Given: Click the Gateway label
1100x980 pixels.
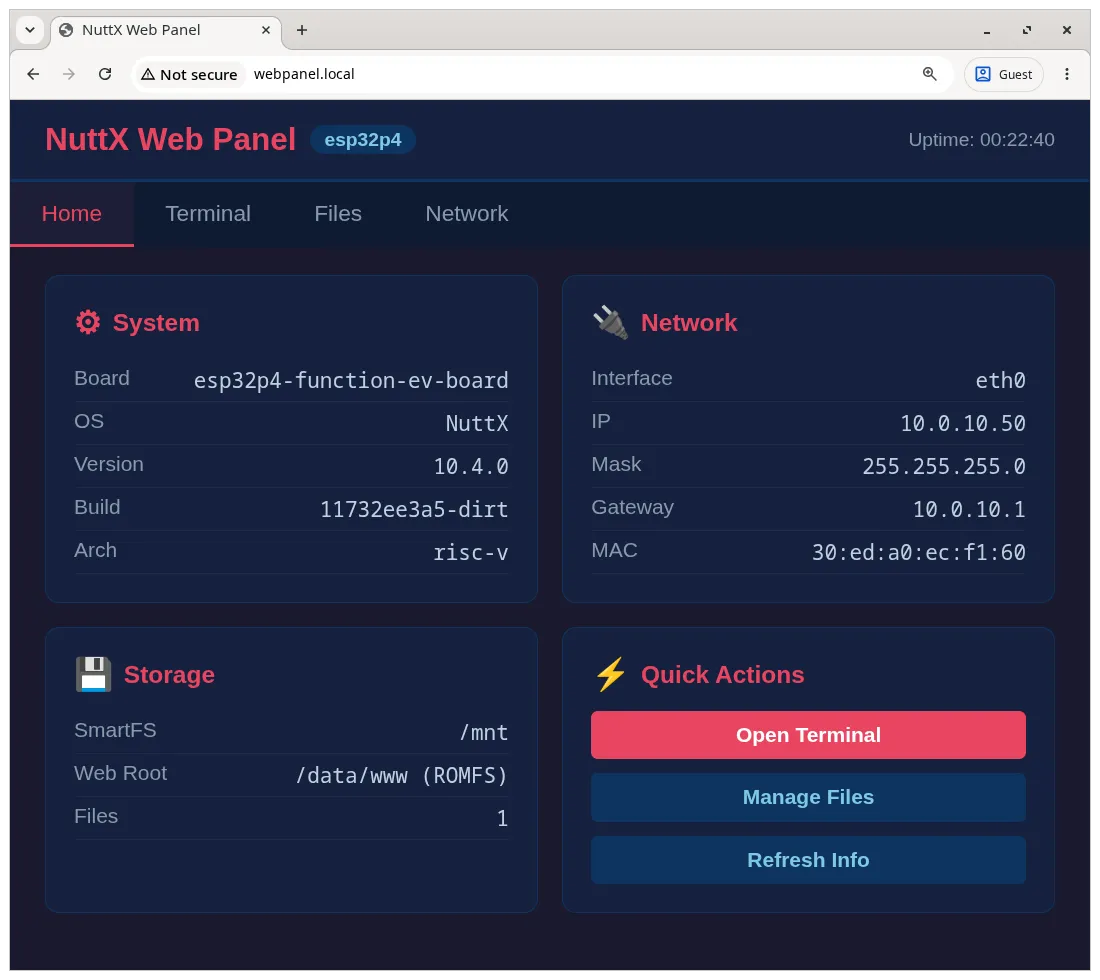Looking at the screenshot, I should point(632,506).
